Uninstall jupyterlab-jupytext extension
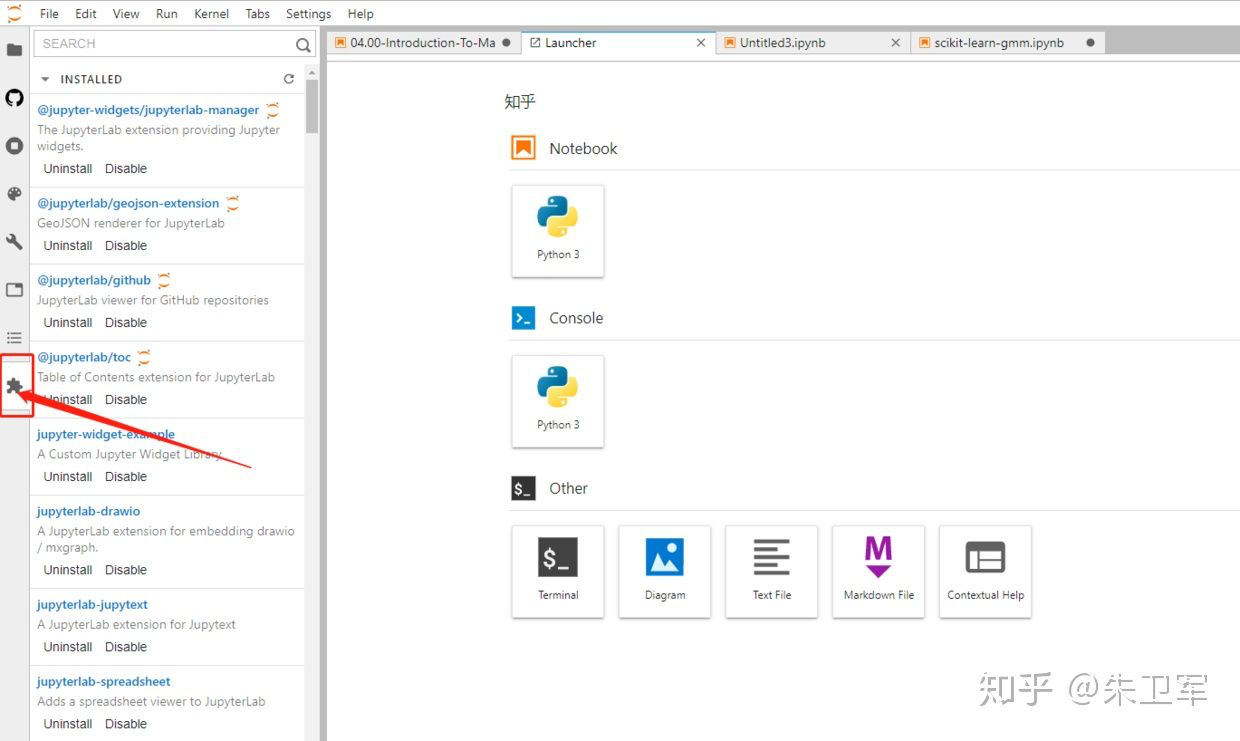 pos(68,647)
